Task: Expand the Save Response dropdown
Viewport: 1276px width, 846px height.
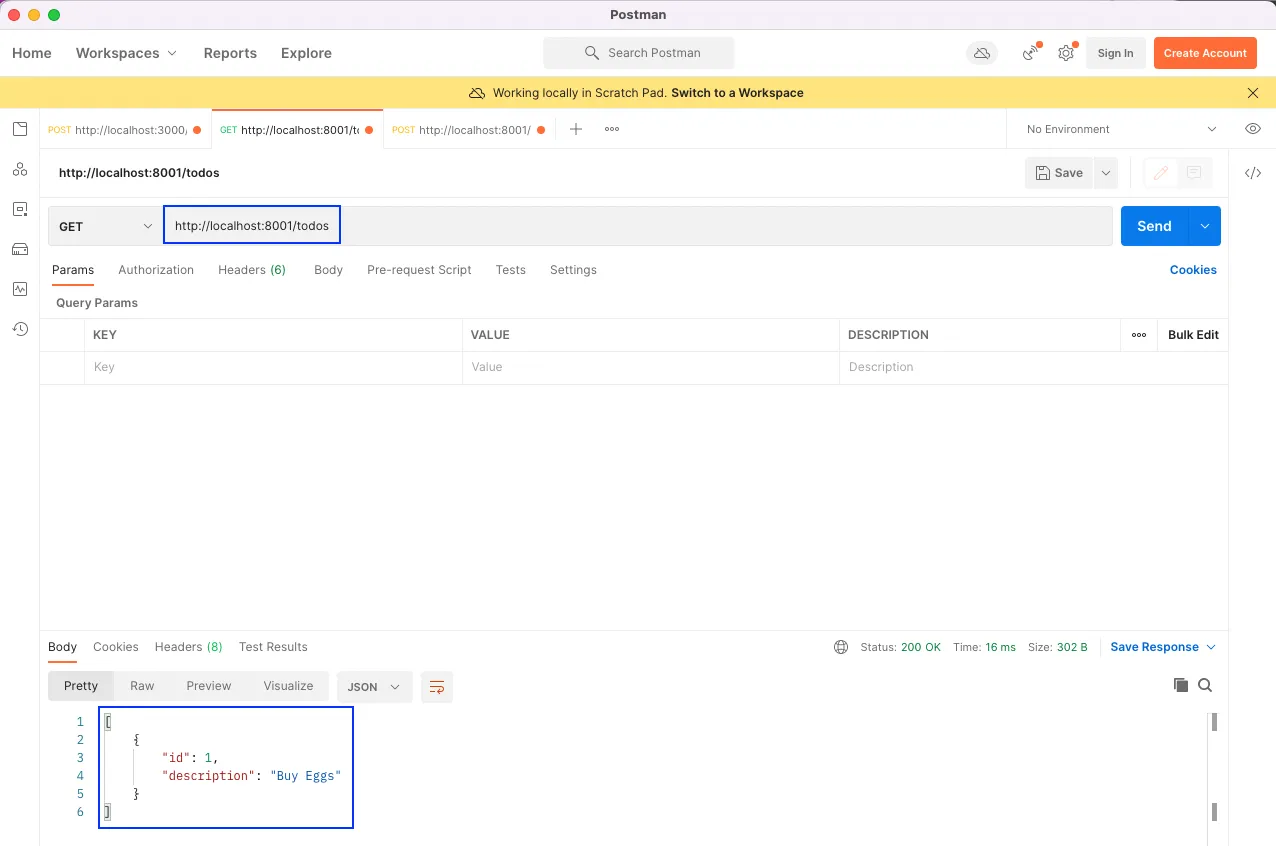Action: coord(1163,647)
